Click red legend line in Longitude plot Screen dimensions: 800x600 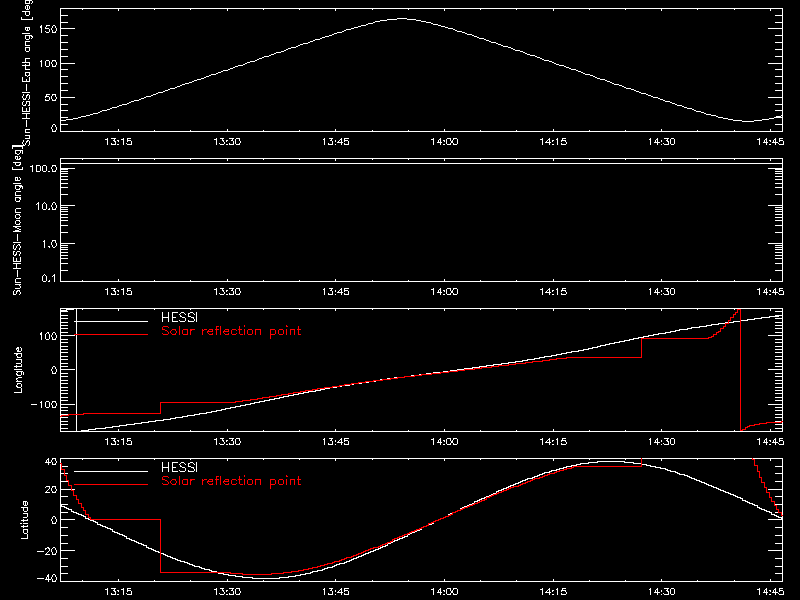(111, 335)
